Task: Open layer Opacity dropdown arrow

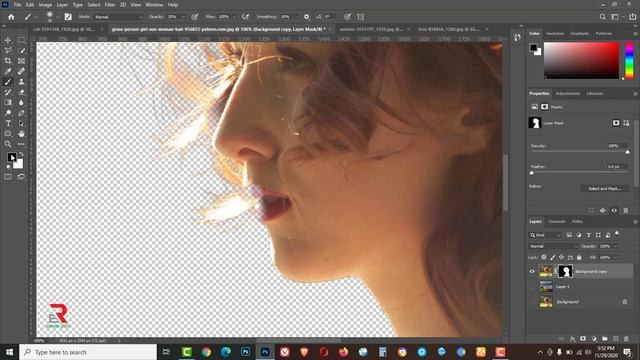Action: tap(616, 246)
